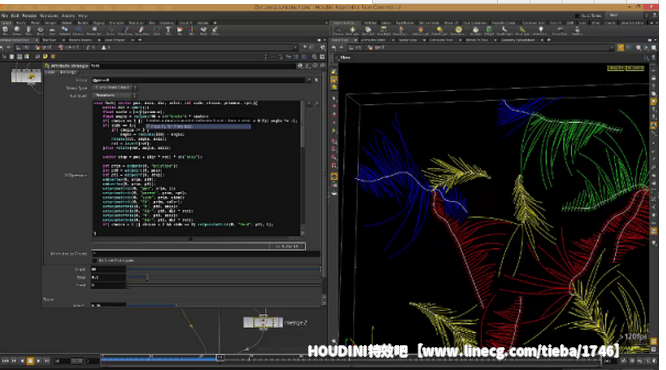Click the Step parameter slider
This screenshot has width=666, height=370.
(x=224, y=277)
